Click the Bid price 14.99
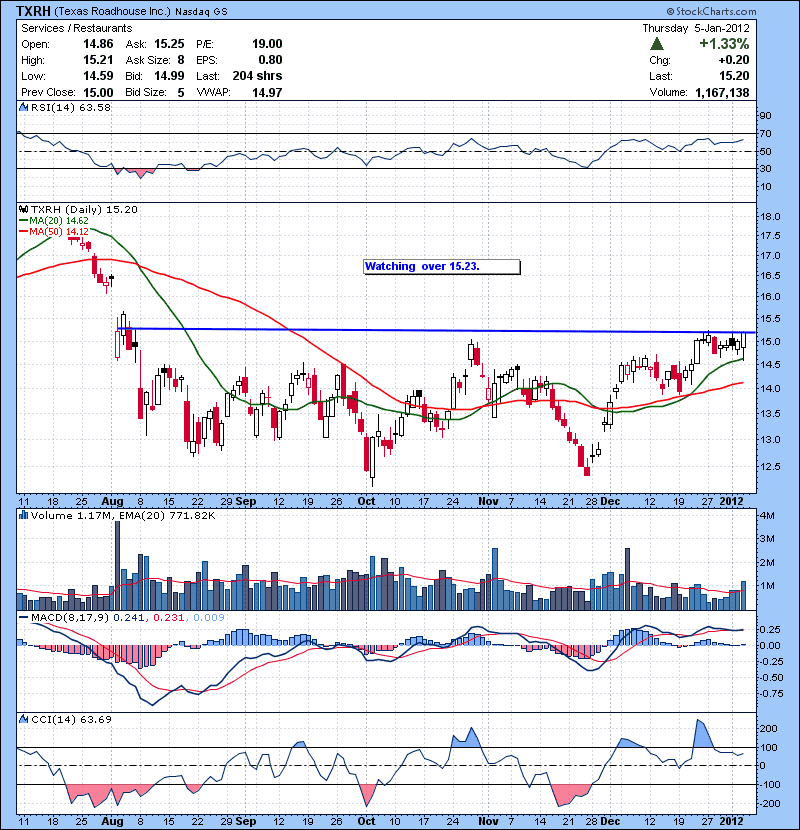This screenshot has width=800, height=830. [169, 76]
